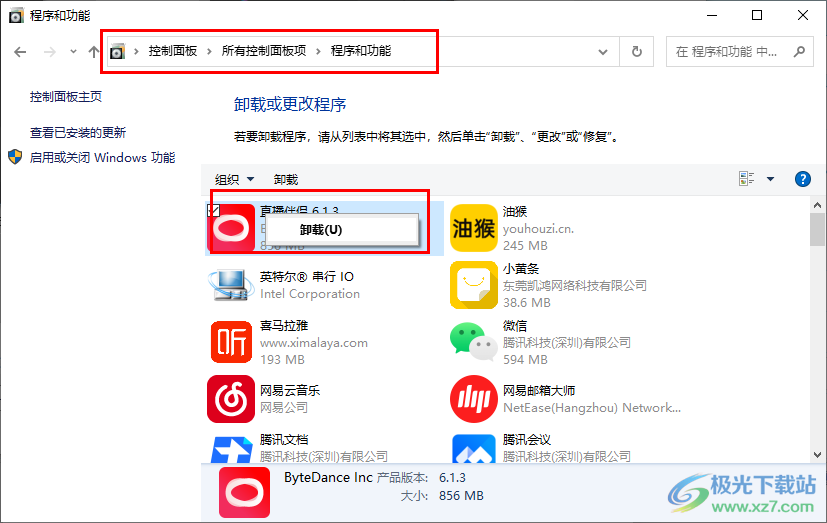The image size is (827, 523).
Task: Select the 喜马拉雅 app icon
Action: (232, 342)
